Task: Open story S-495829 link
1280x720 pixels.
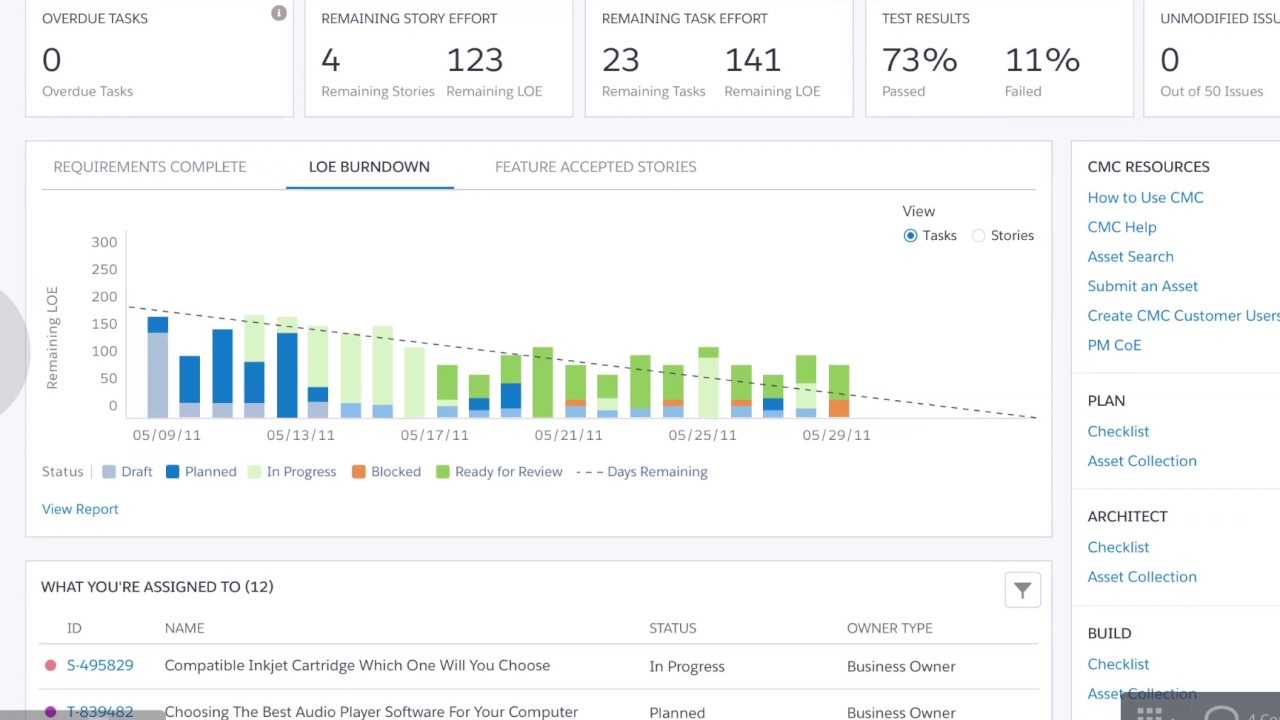Action: [100, 665]
